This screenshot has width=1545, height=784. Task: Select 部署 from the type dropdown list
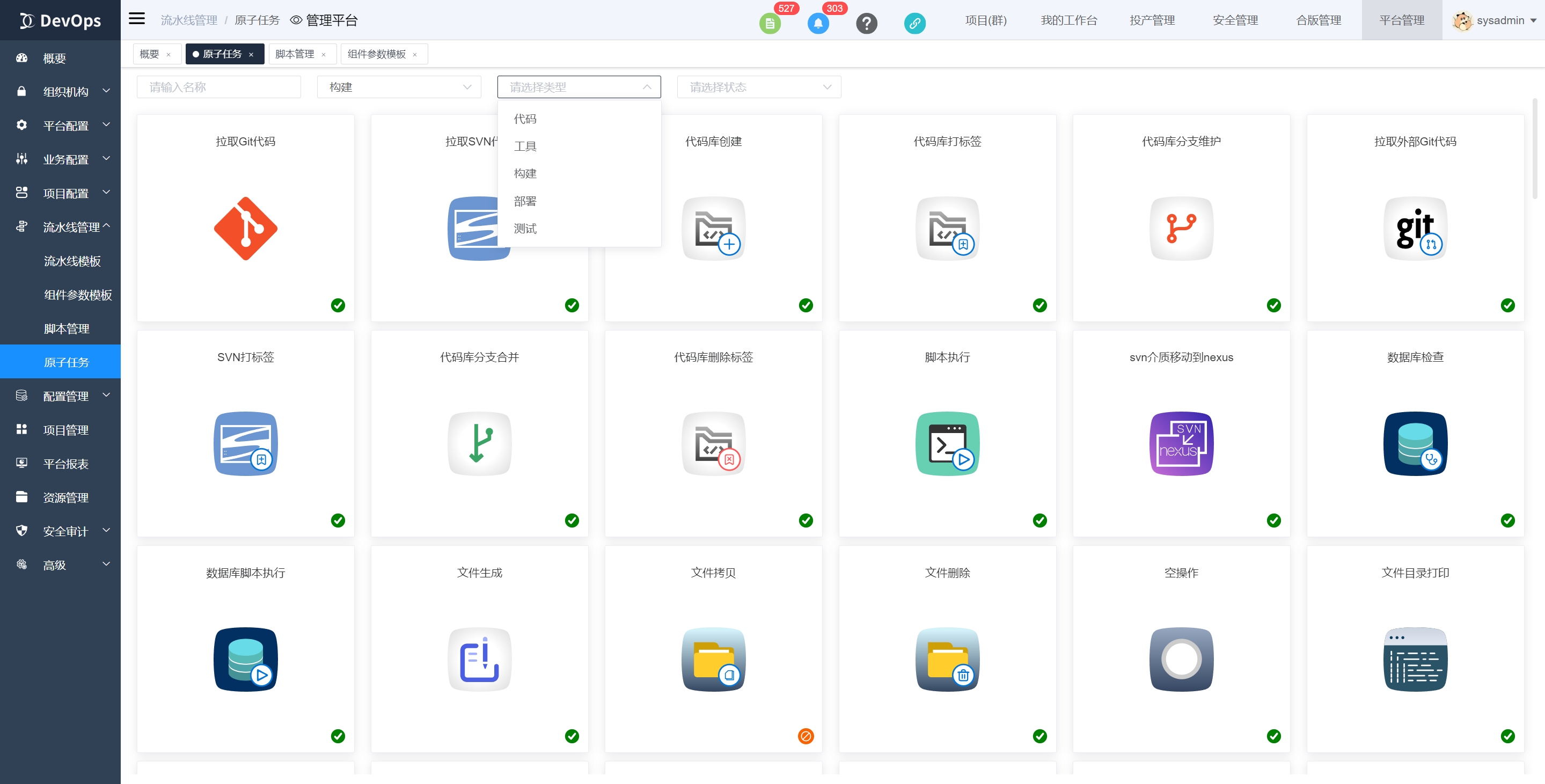525,201
